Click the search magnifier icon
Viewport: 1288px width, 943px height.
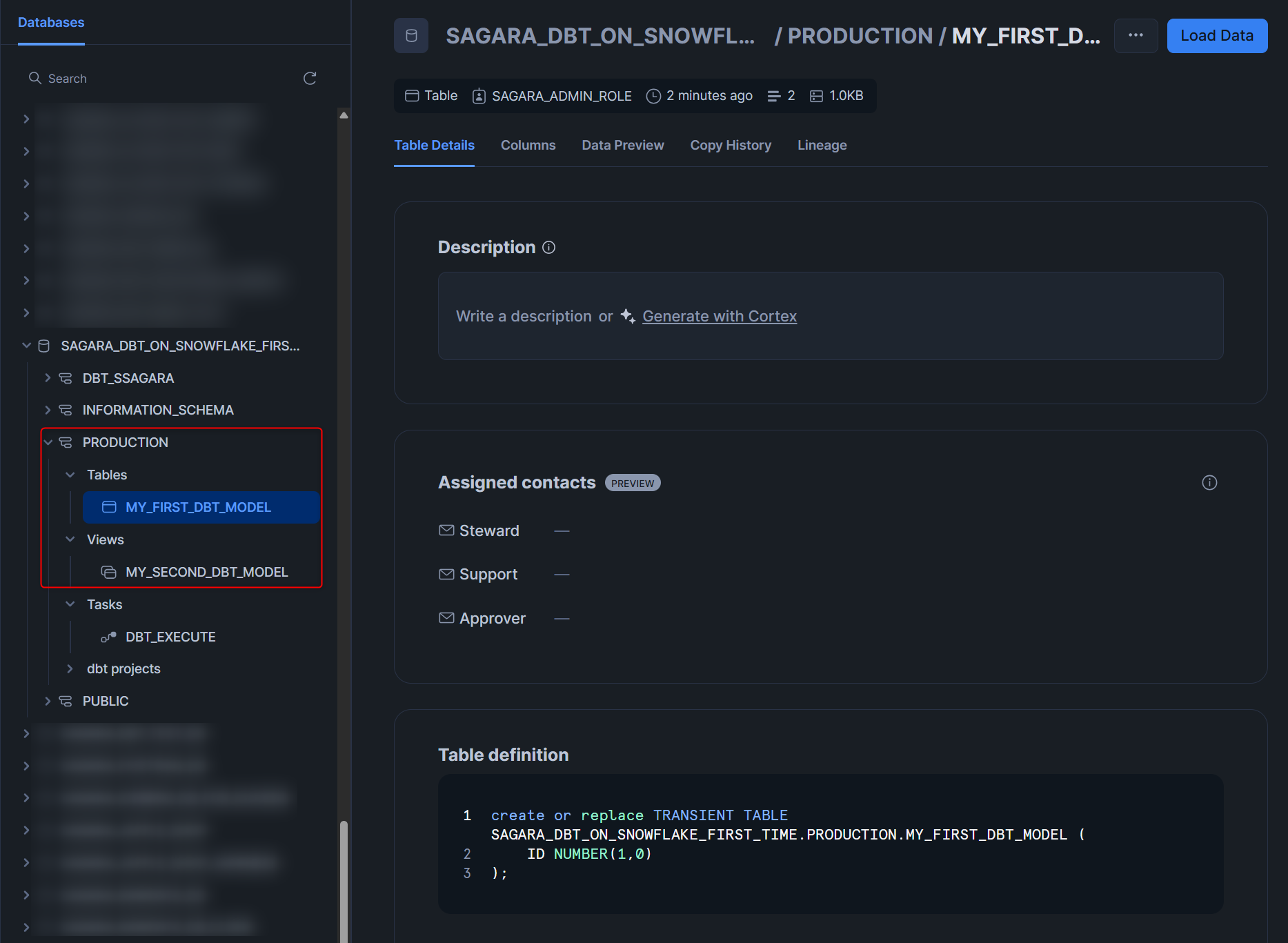click(34, 79)
